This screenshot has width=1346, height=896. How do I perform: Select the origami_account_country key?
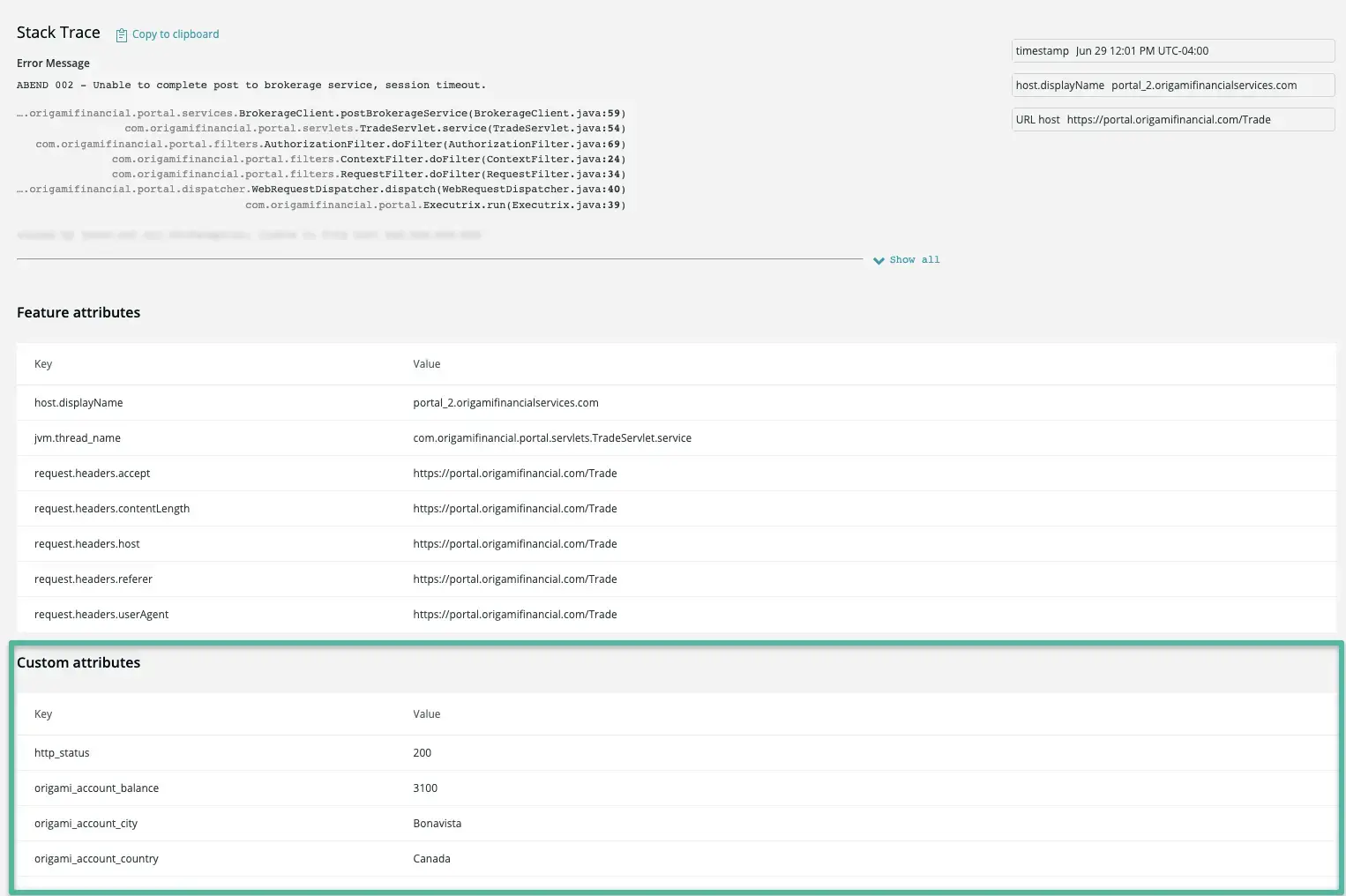pyautogui.click(x=96, y=859)
